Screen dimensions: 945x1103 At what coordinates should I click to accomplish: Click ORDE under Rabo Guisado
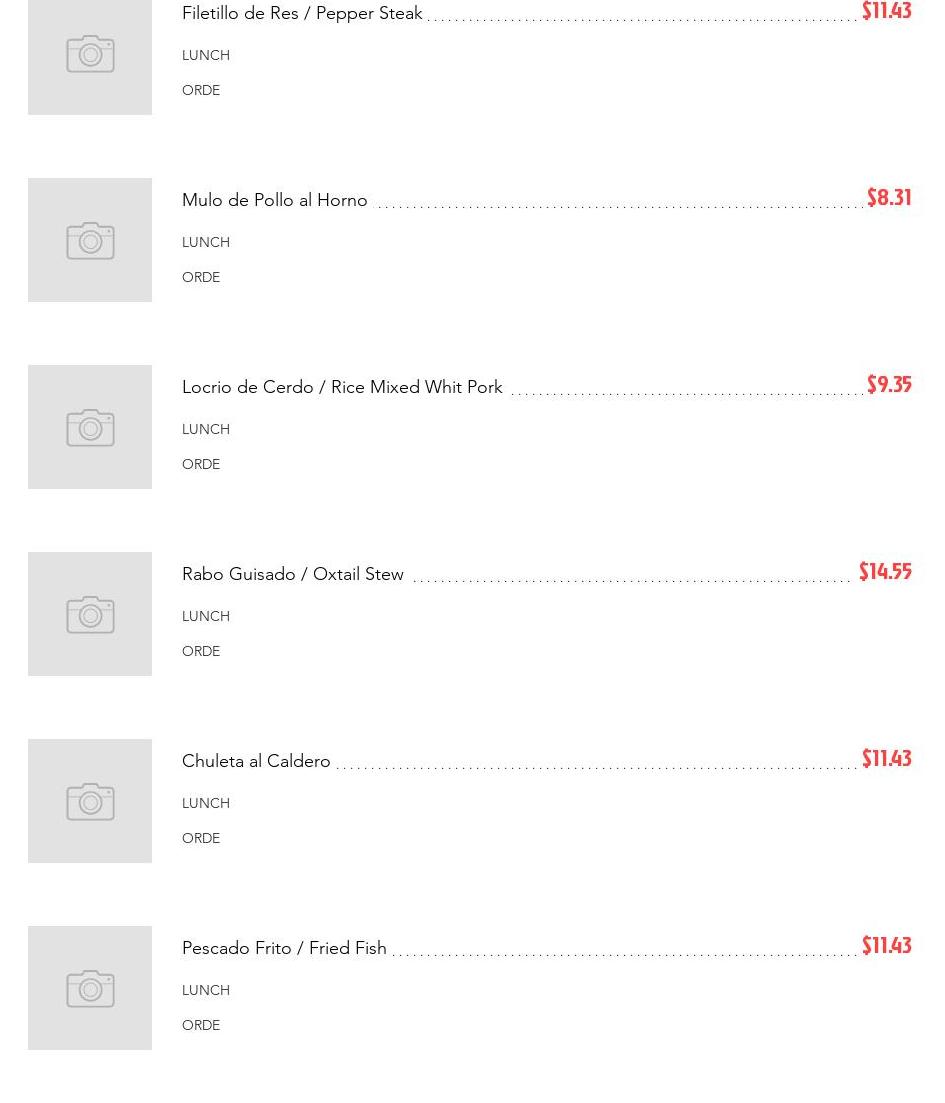[x=201, y=651]
